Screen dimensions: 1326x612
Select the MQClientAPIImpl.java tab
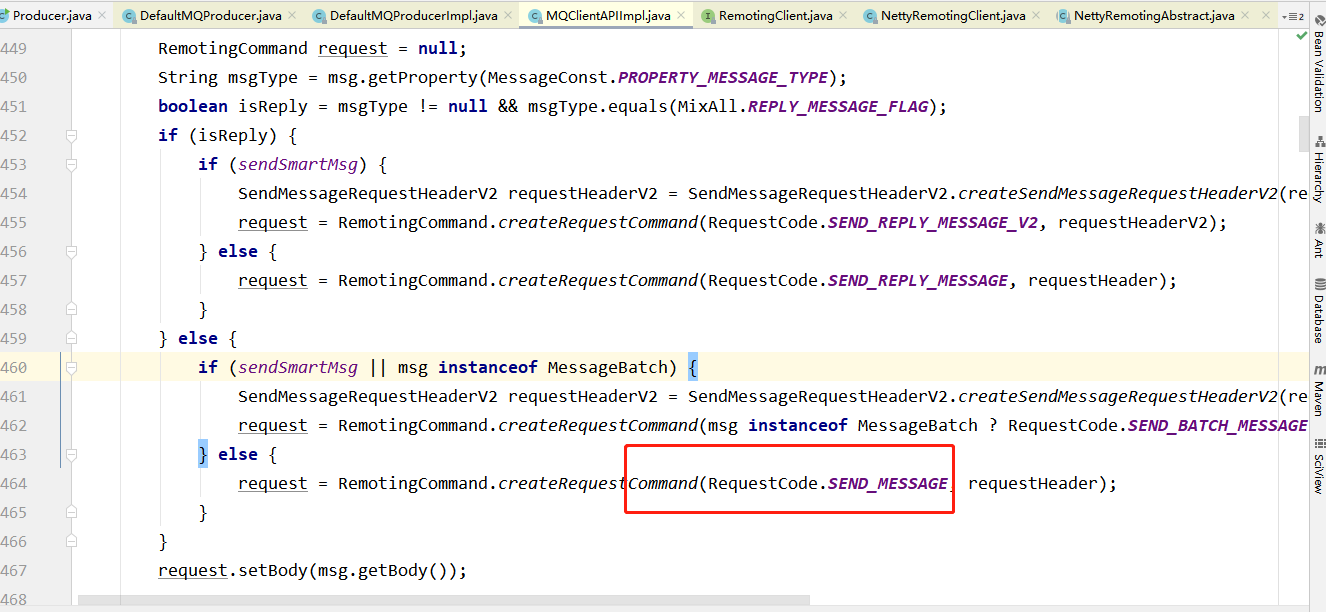coord(607,16)
